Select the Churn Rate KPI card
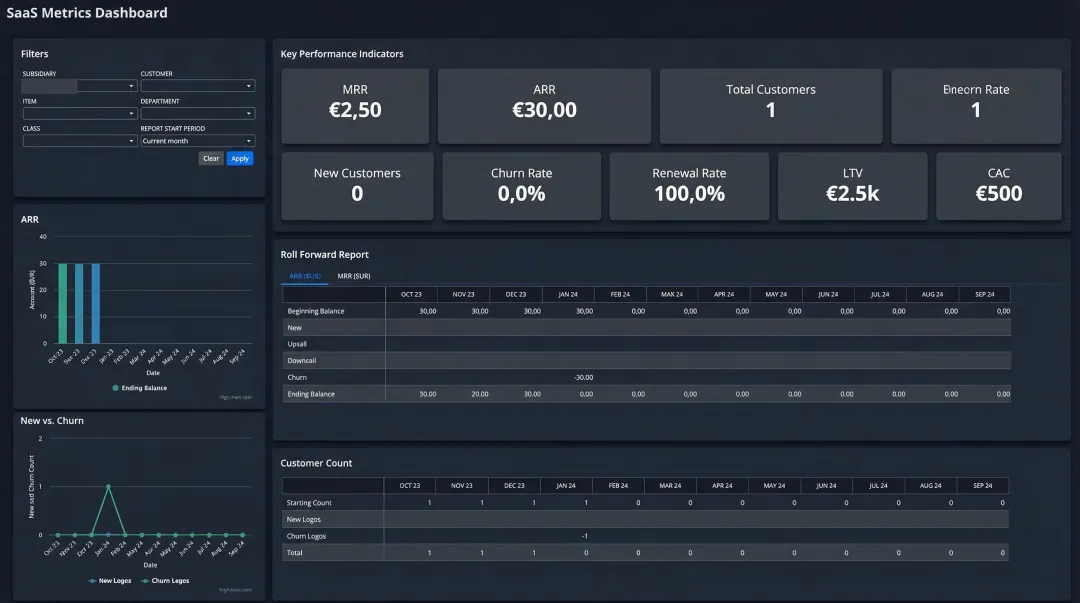This screenshot has width=1080, height=603. coord(521,186)
